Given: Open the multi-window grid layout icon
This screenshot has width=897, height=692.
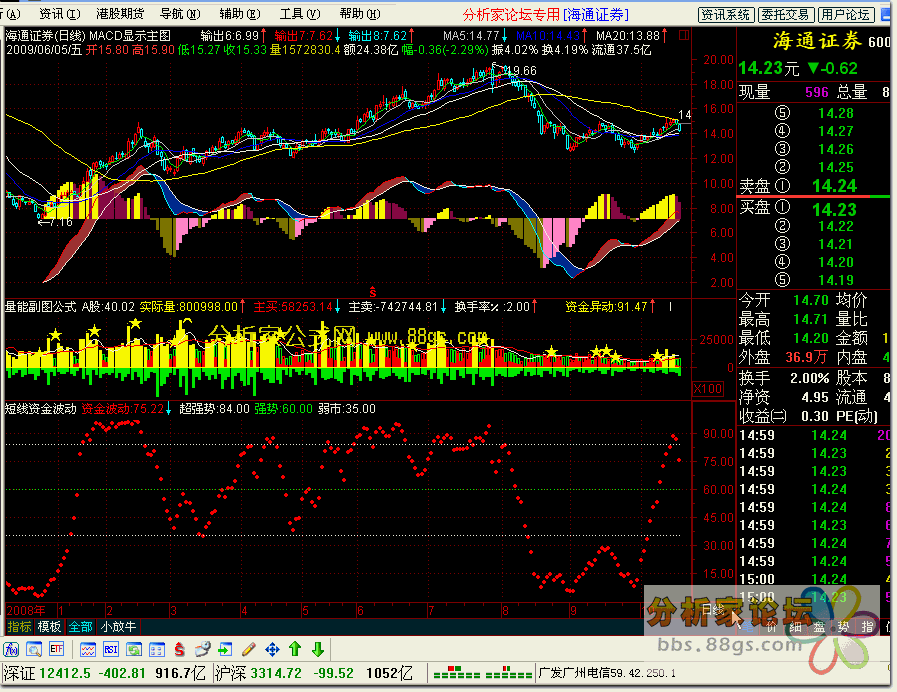Looking at the screenshot, I should 156,650.
